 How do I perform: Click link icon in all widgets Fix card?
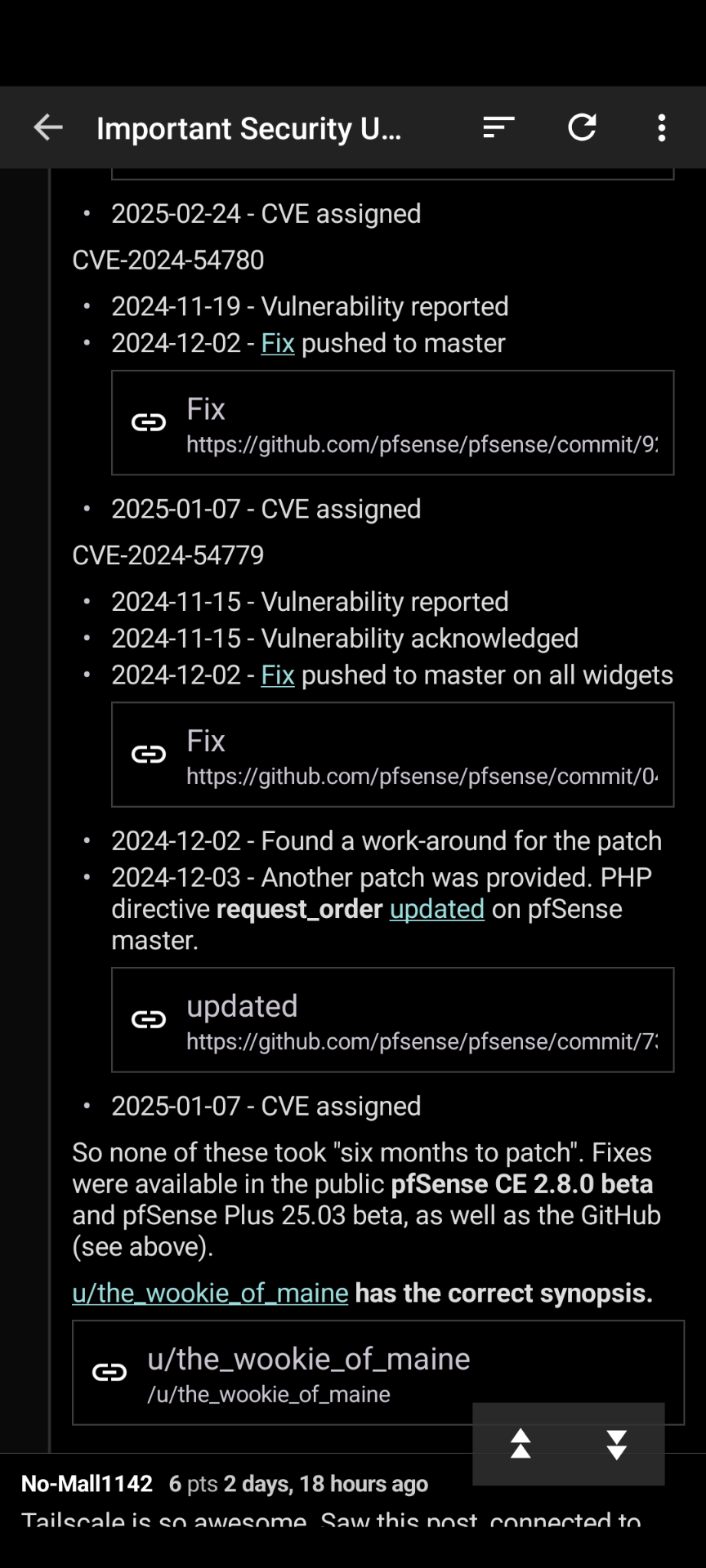pos(149,754)
